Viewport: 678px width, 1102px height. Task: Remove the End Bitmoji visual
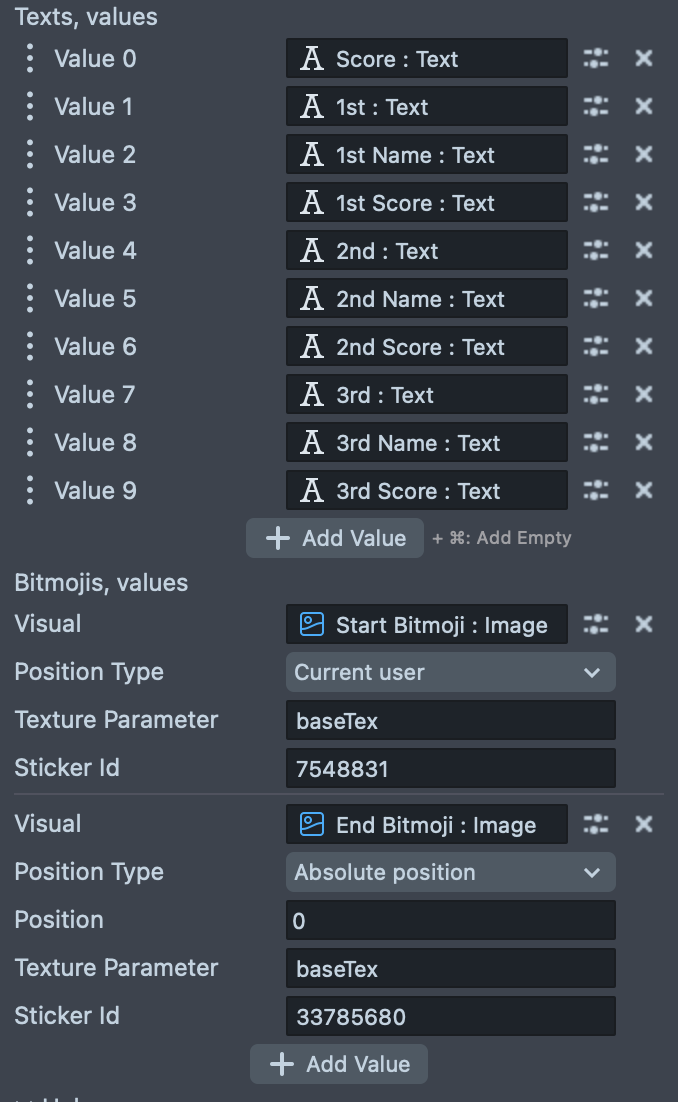tap(644, 825)
